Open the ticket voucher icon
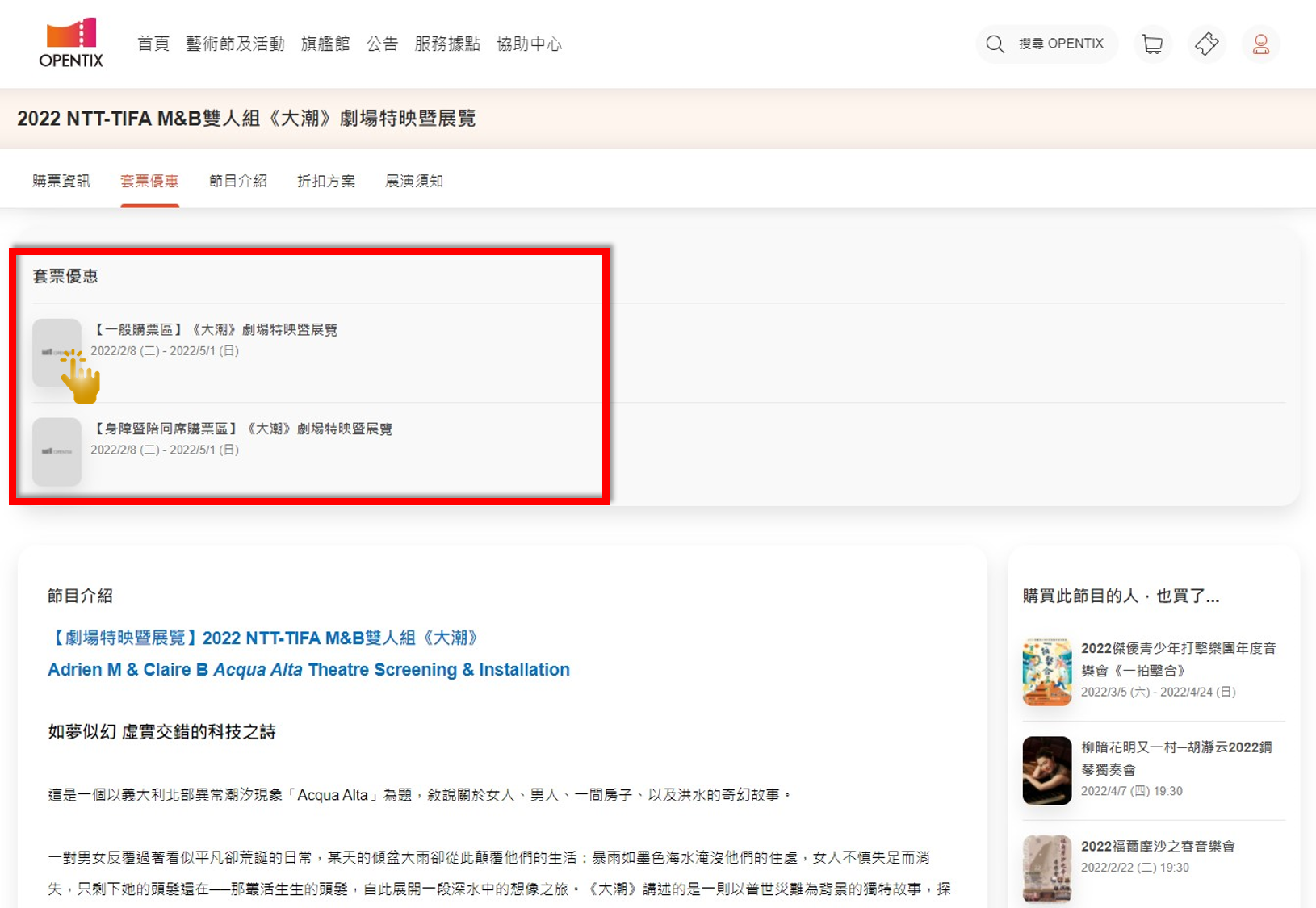1316x908 pixels. [x=1206, y=44]
